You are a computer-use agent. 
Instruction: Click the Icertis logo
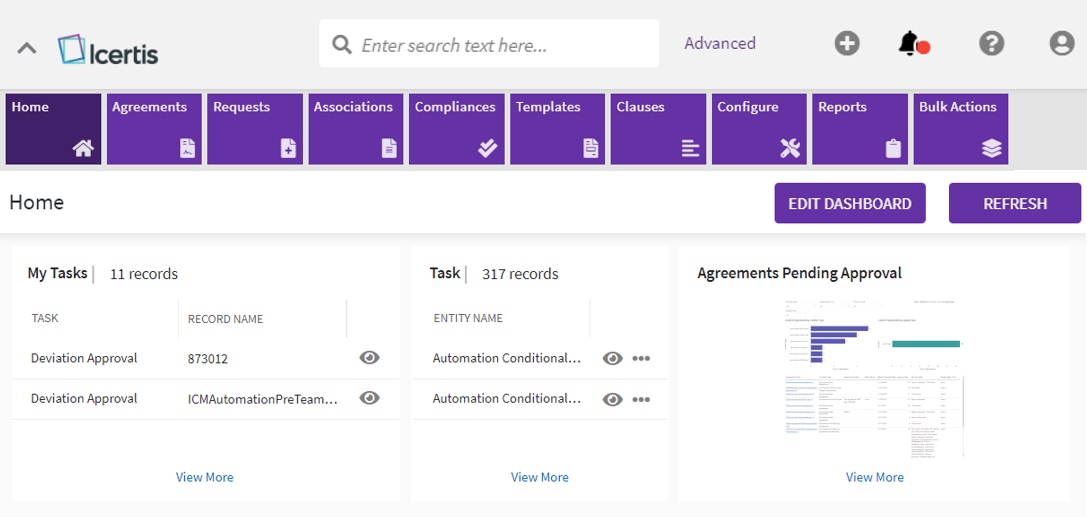pos(108,49)
